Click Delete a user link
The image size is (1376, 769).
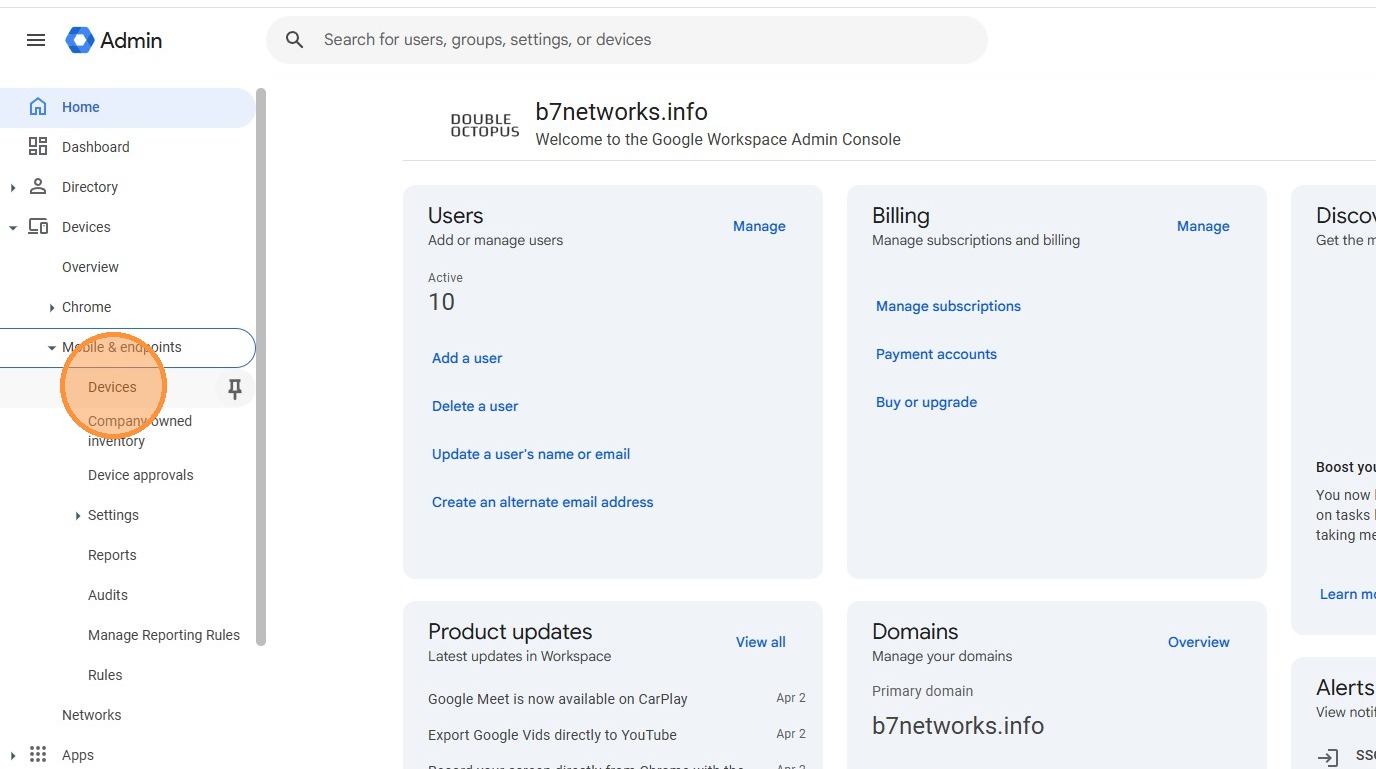(x=475, y=406)
